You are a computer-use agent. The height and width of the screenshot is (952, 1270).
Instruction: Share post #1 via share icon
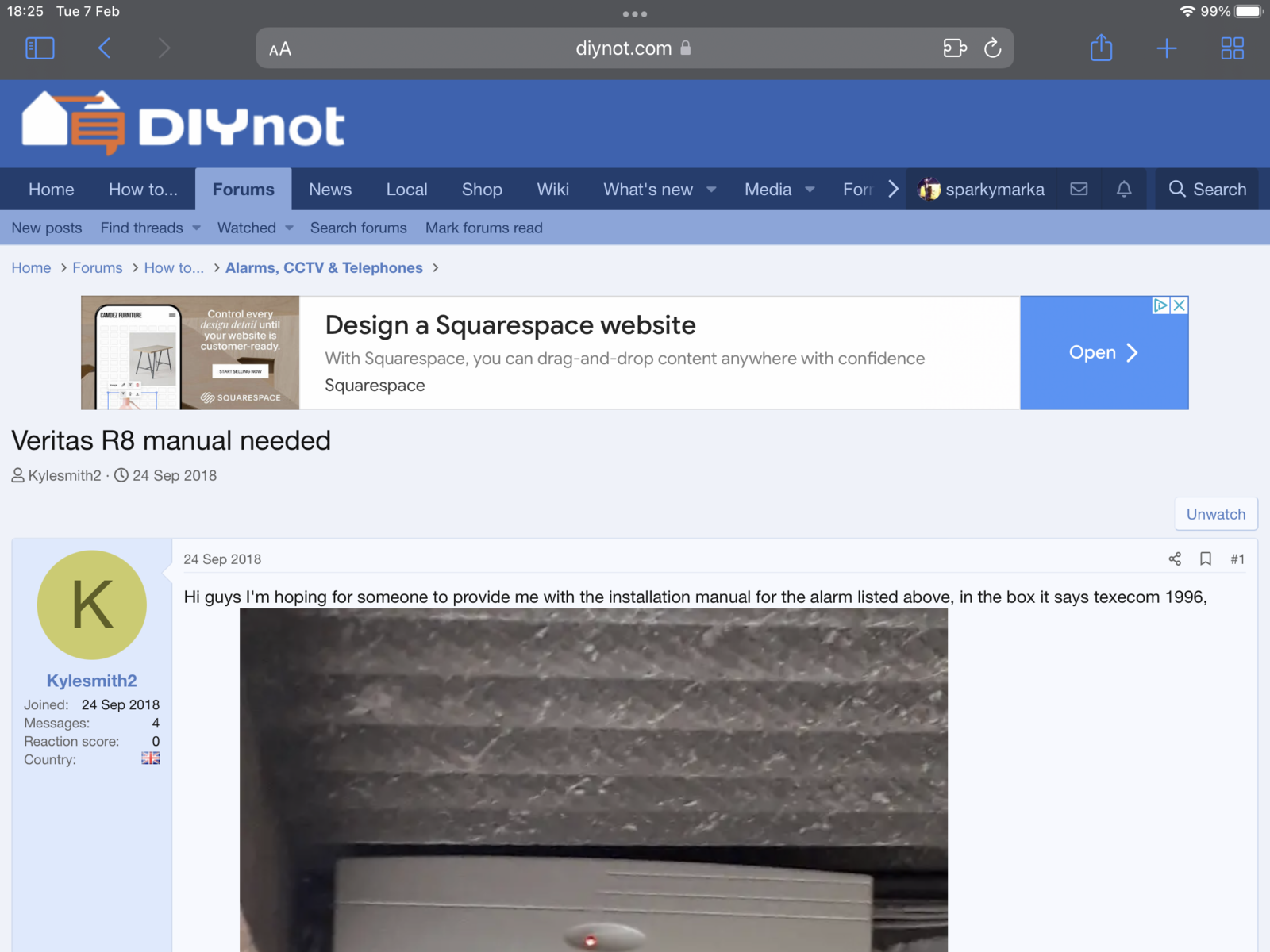point(1175,559)
